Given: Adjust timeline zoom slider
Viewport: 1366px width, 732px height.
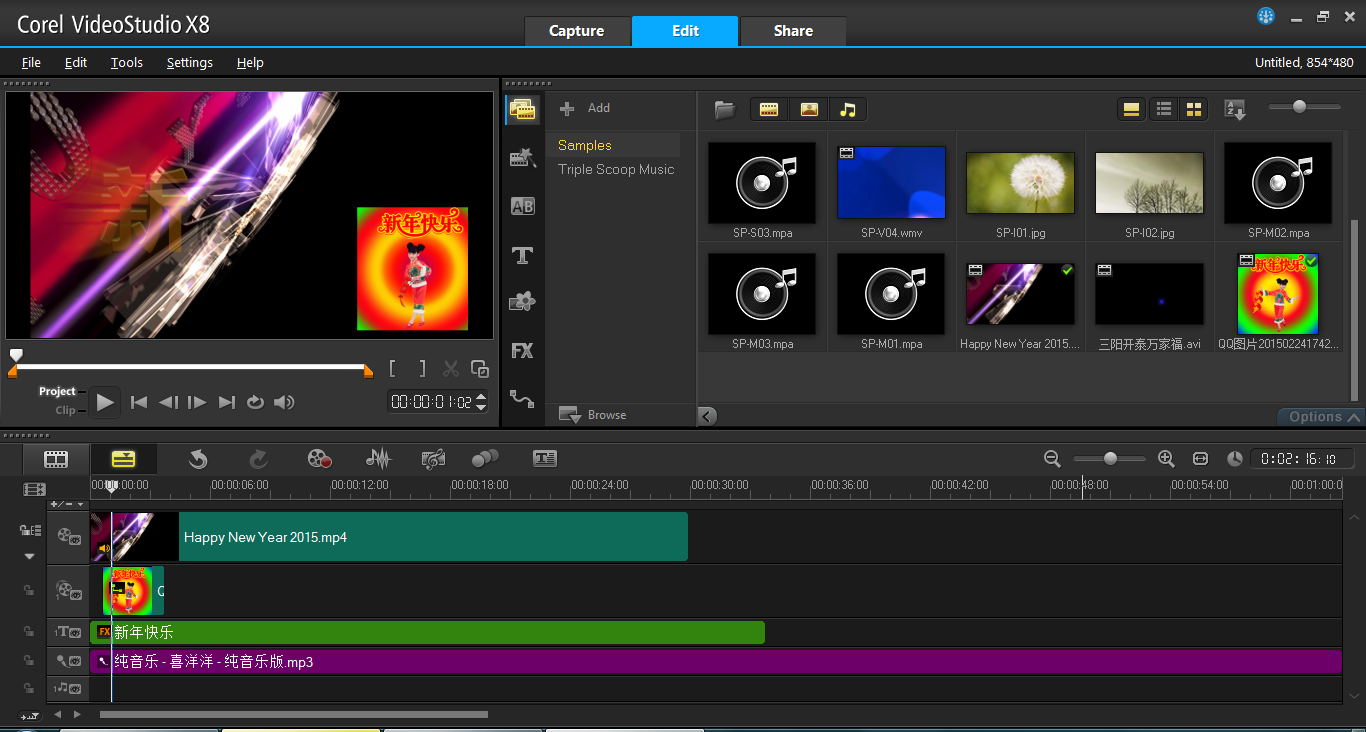Looking at the screenshot, I should [x=1110, y=458].
